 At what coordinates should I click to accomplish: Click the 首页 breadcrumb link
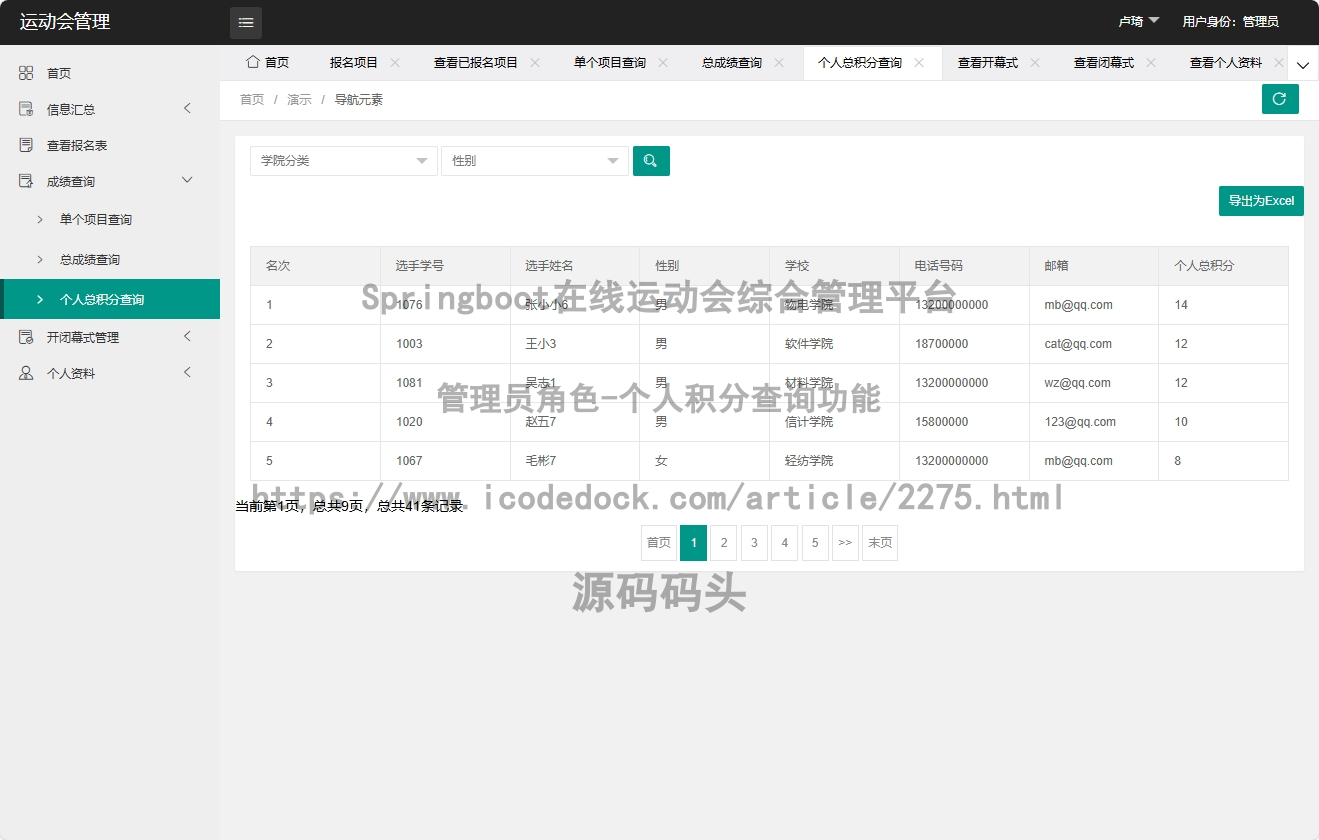pyautogui.click(x=252, y=100)
